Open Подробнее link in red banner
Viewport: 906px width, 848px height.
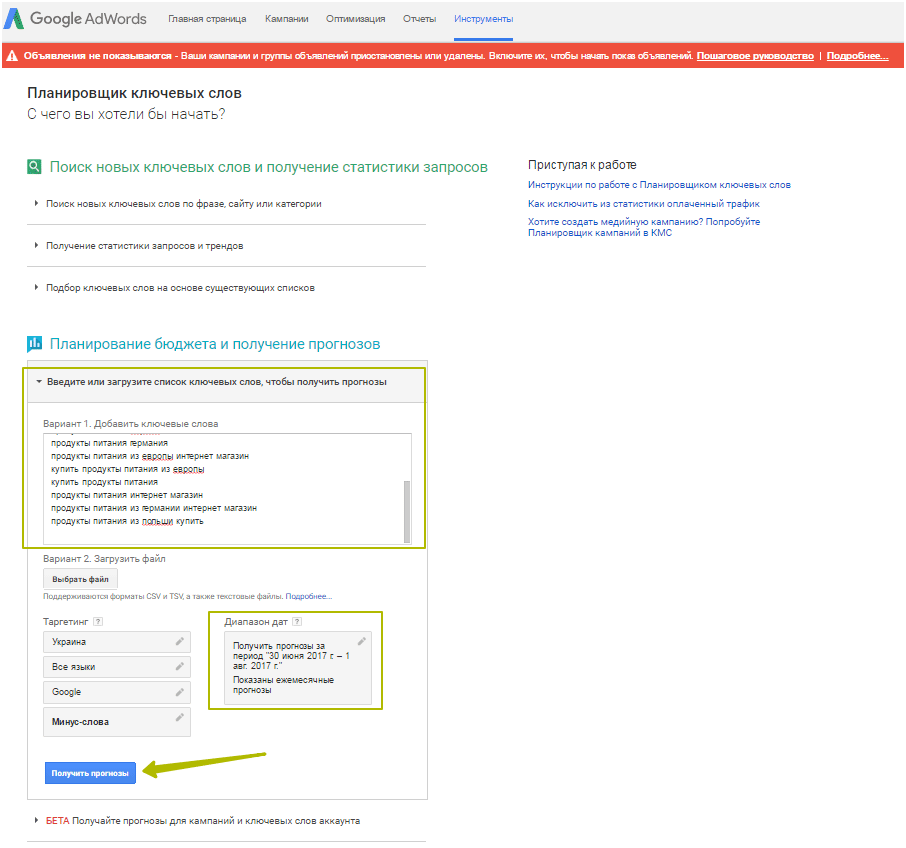(857, 56)
